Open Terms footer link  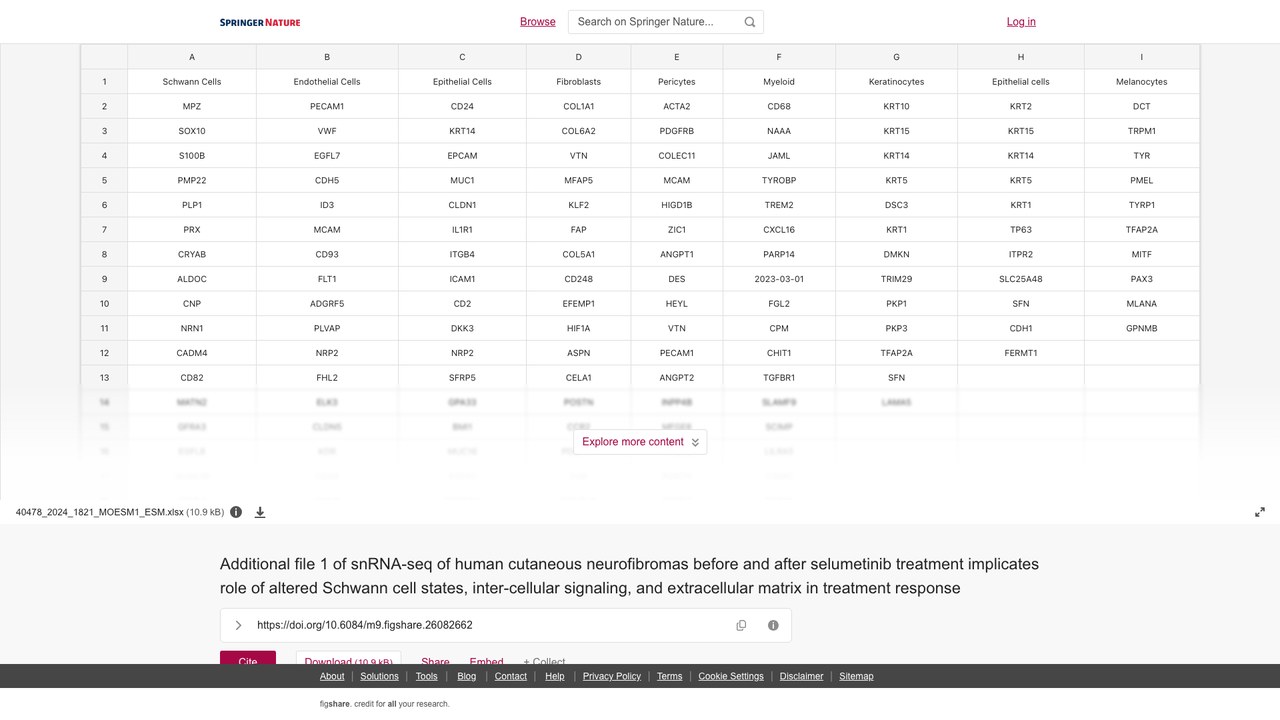pos(670,676)
